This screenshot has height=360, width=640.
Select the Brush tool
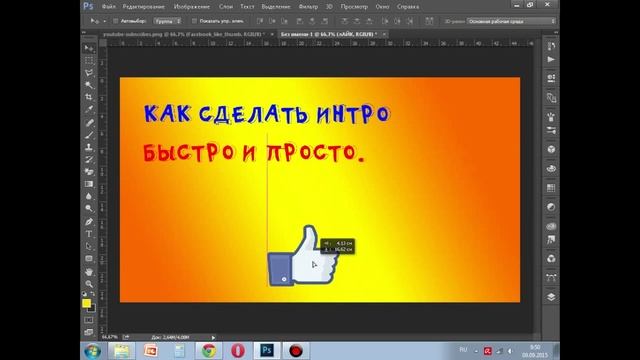[x=89, y=135]
